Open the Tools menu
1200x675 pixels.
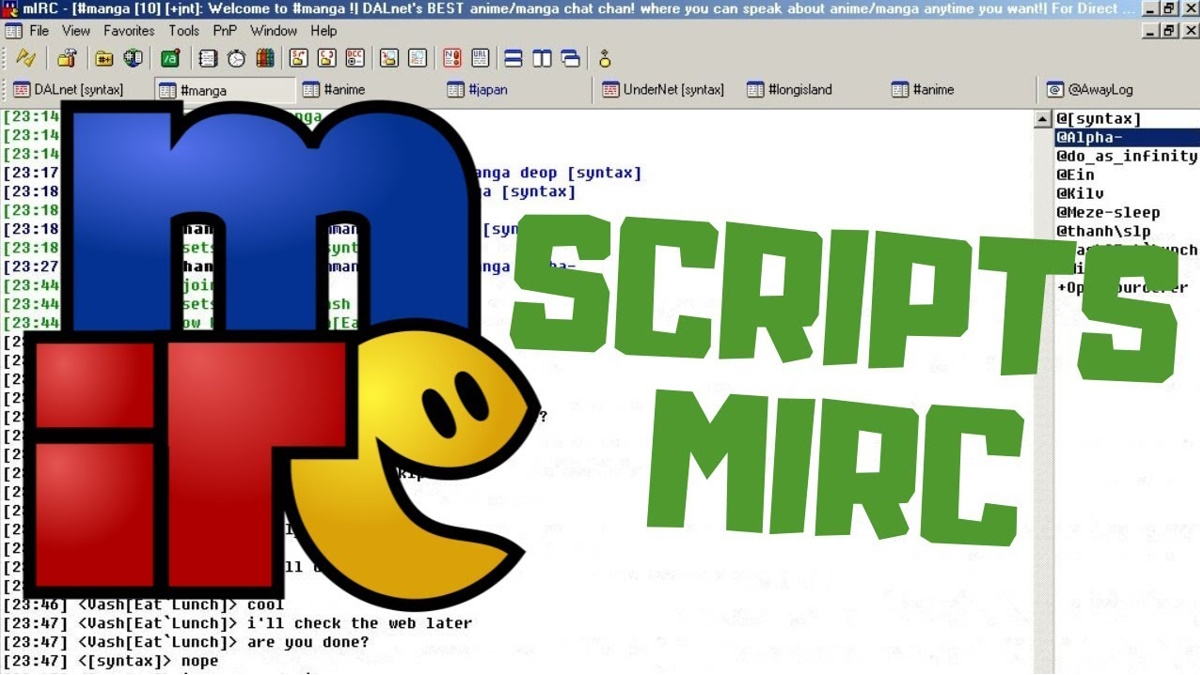[x=184, y=31]
